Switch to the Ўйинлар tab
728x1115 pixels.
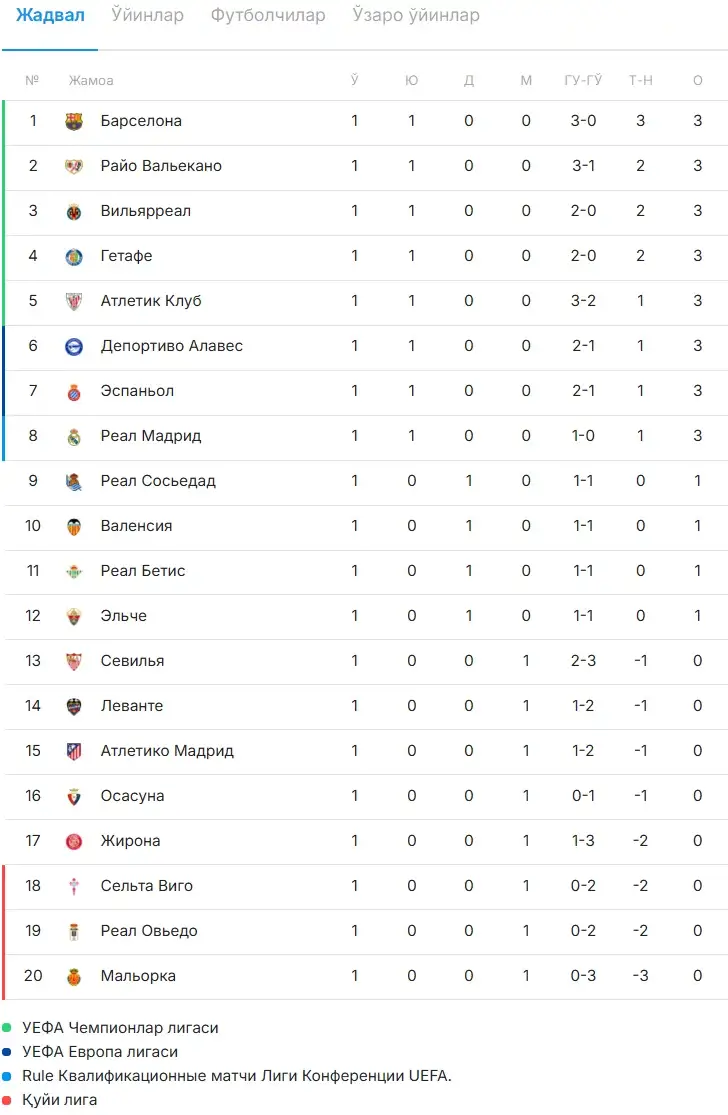pyautogui.click(x=147, y=15)
